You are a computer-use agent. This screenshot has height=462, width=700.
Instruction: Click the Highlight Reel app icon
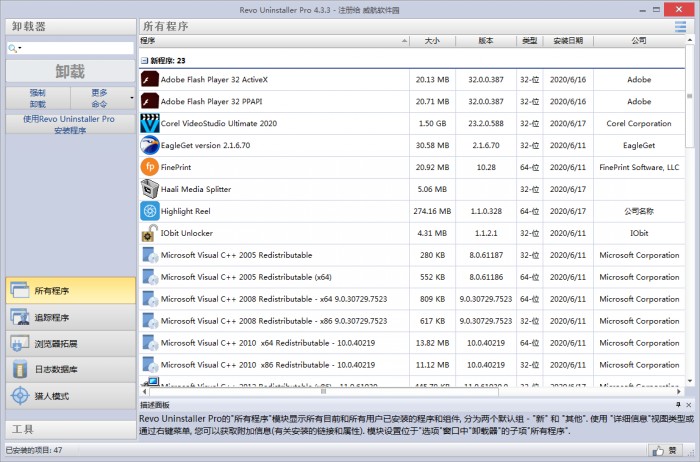coord(149,211)
